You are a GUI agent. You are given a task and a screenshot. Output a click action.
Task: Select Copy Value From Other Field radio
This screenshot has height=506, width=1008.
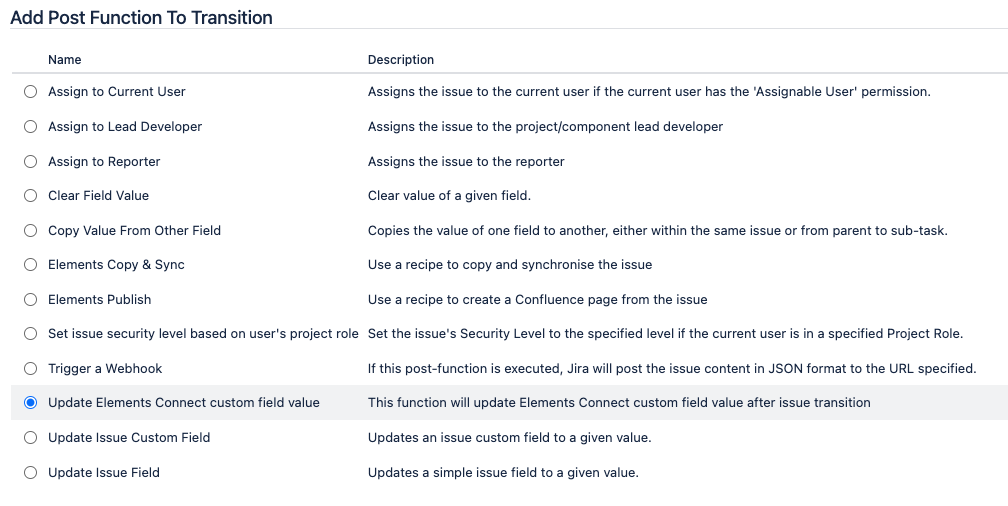30,231
